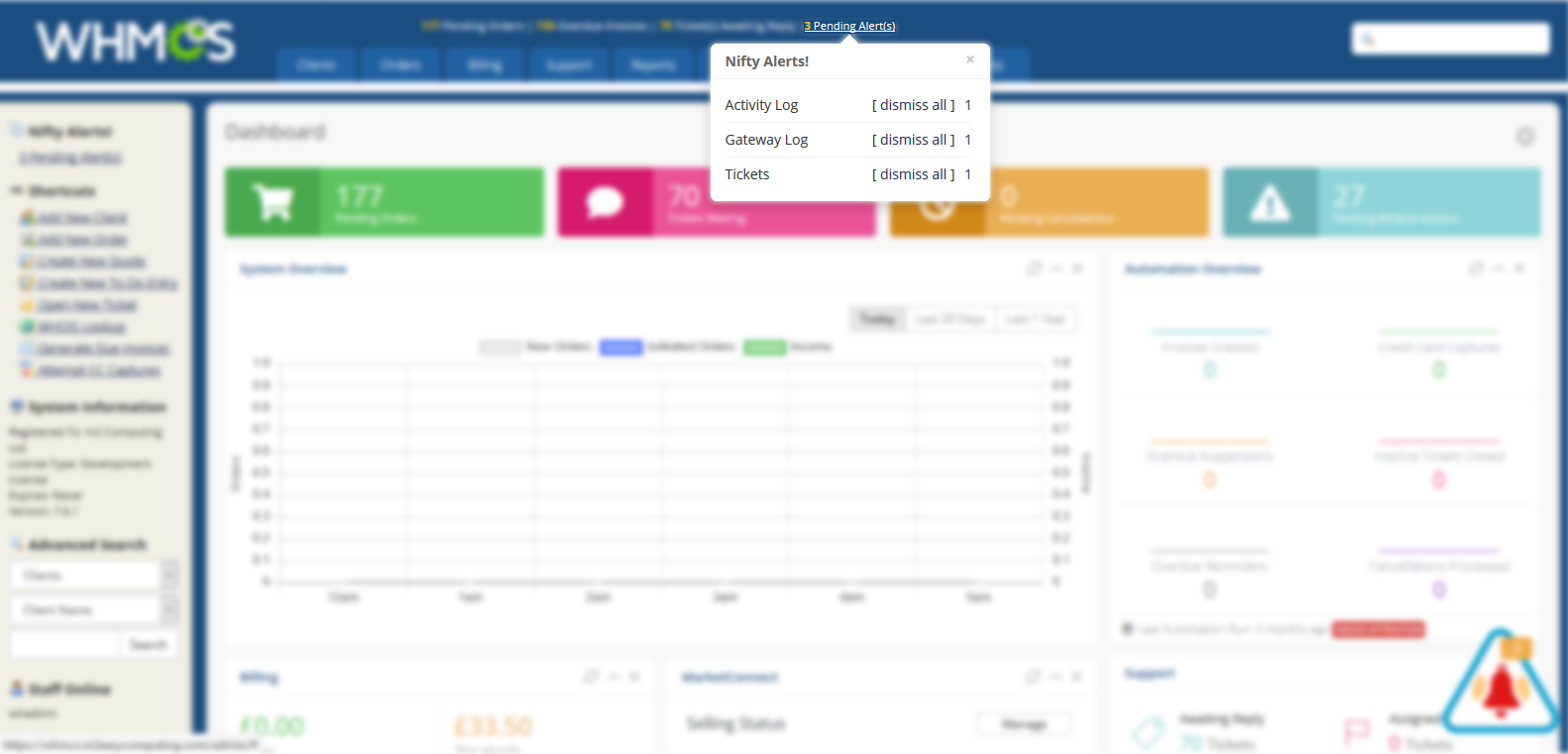The image size is (1568, 754).
Task: Select the Today tab on the chart
Action: pos(877,319)
